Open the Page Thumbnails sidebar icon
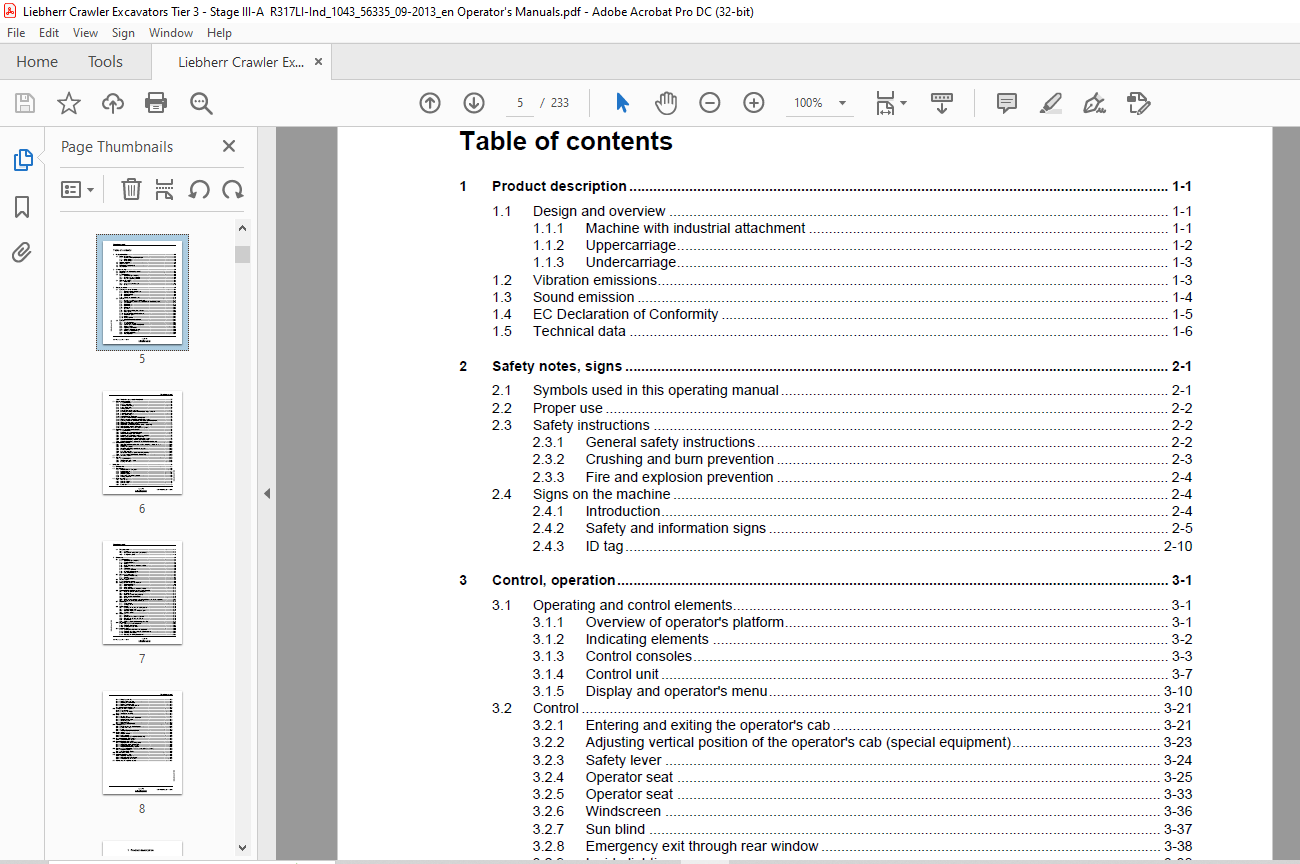The image size is (1300, 864). [22, 160]
